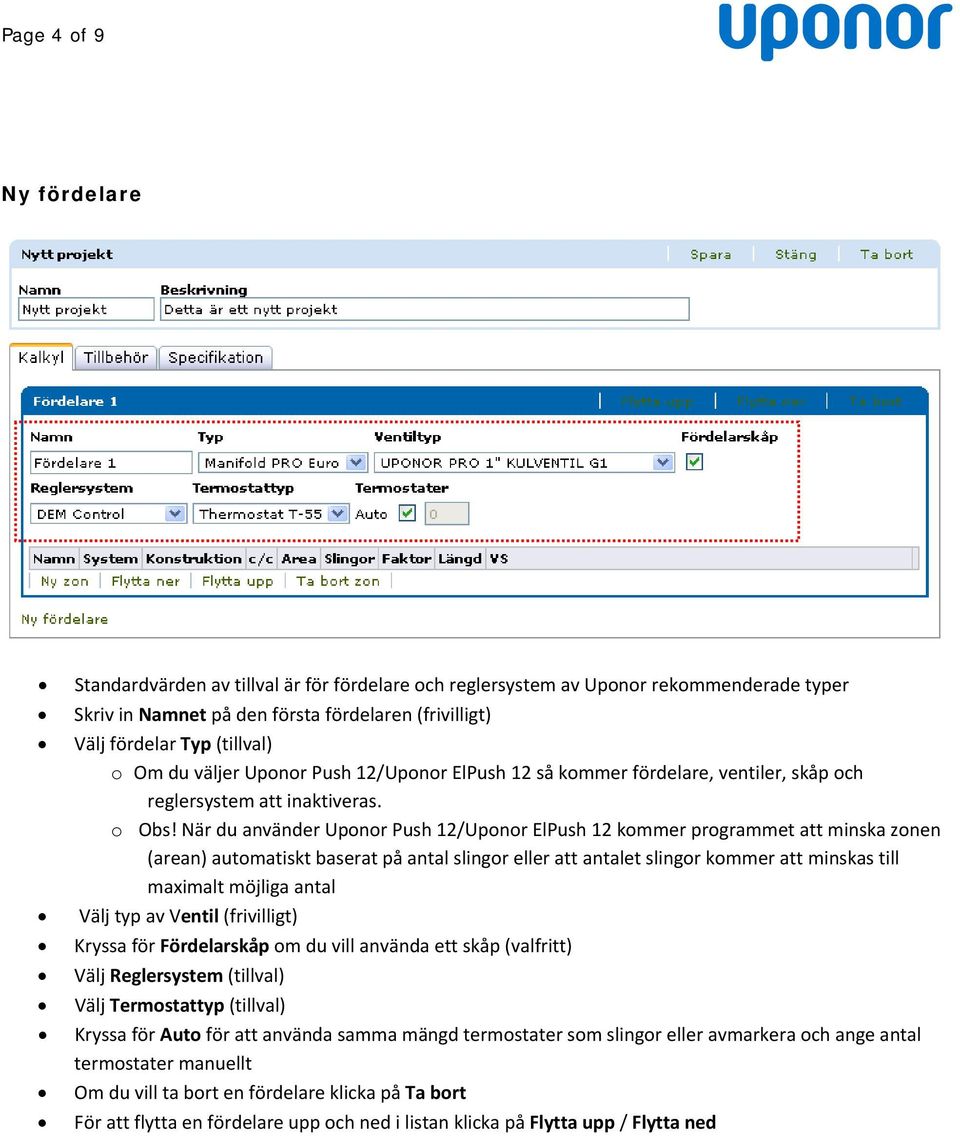Click the Konstruktion column header
This screenshot has height=1136, width=960.
point(193,559)
